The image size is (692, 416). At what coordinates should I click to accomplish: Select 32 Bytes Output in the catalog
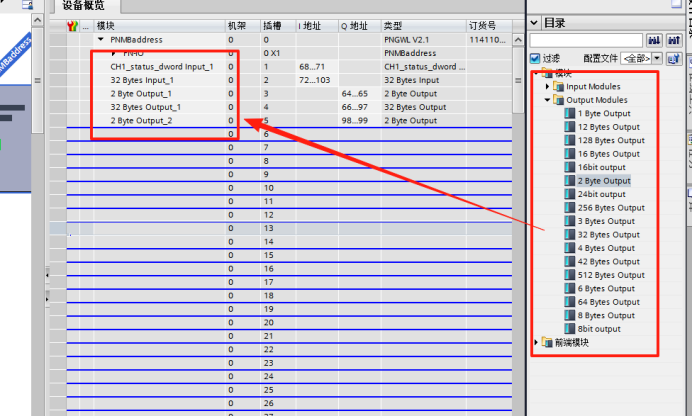tap(609, 235)
